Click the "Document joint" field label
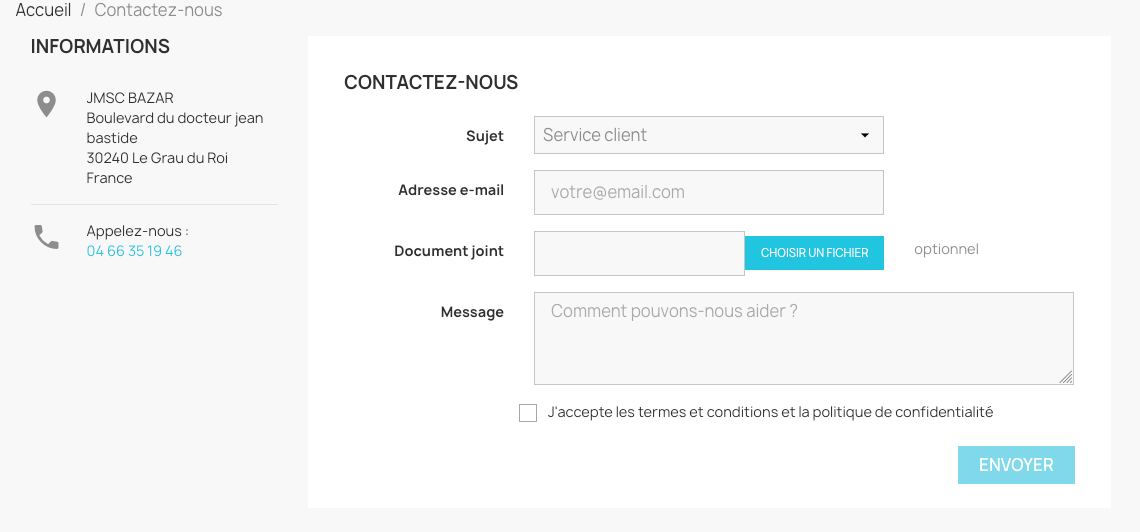 (x=449, y=251)
